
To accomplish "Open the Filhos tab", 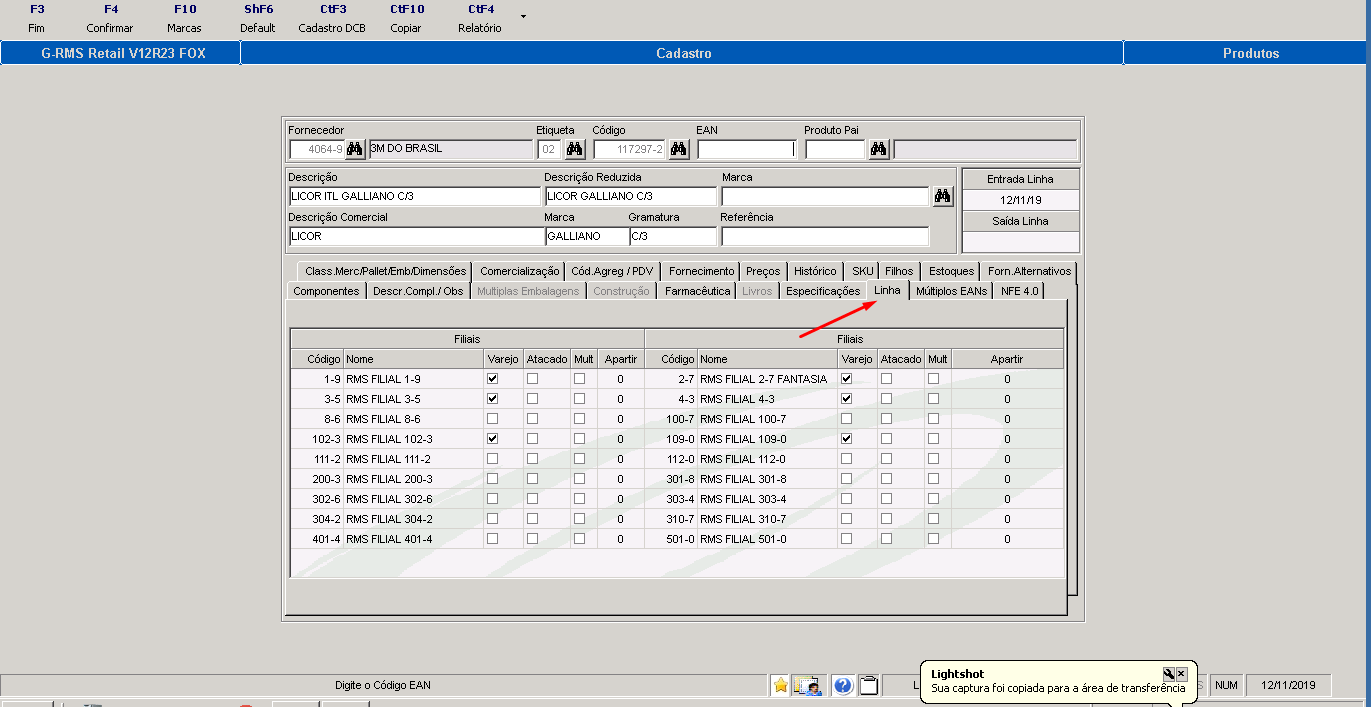I will tap(899, 271).
